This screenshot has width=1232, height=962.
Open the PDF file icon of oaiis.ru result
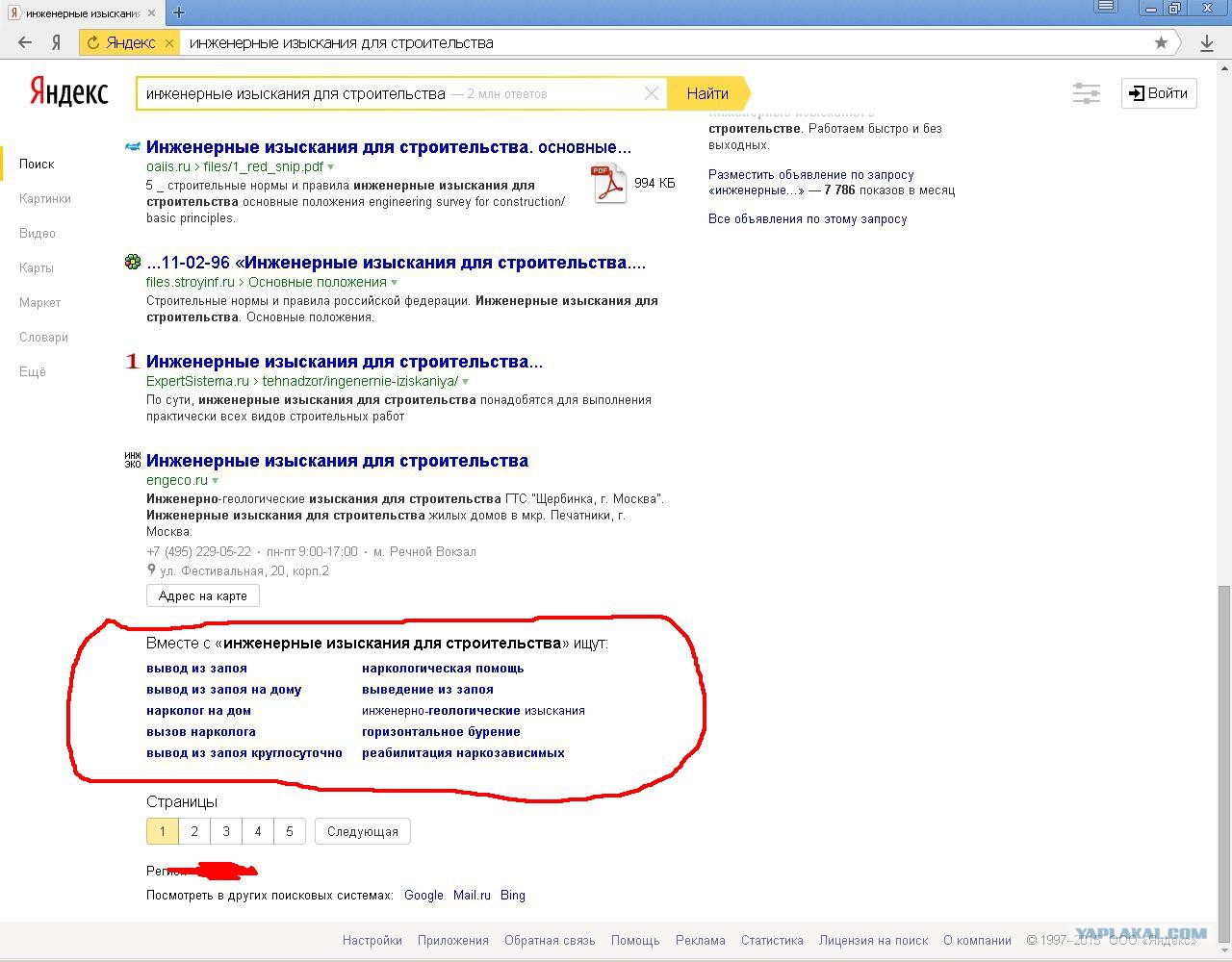(x=608, y=183)
